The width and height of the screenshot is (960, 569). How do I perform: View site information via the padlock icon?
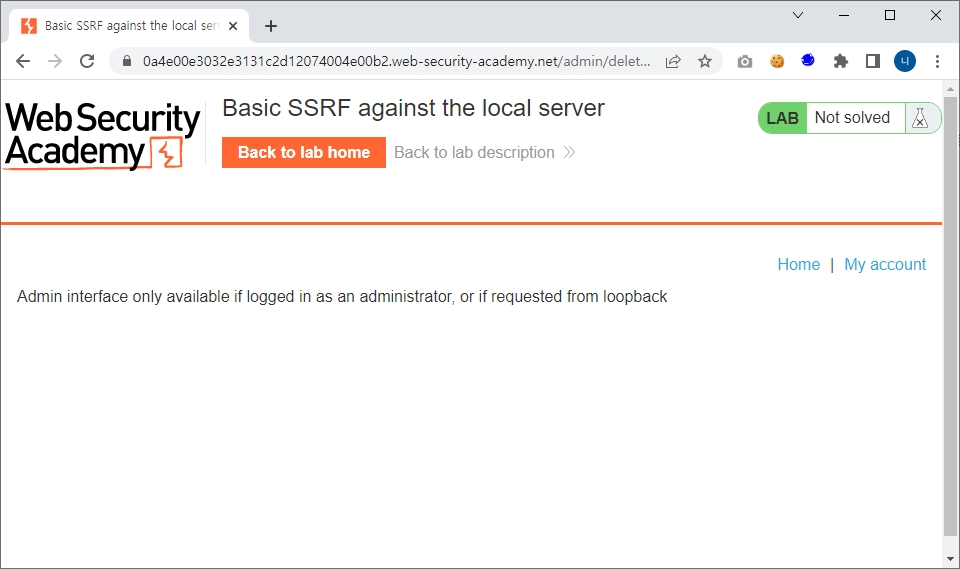click(127, 61)
